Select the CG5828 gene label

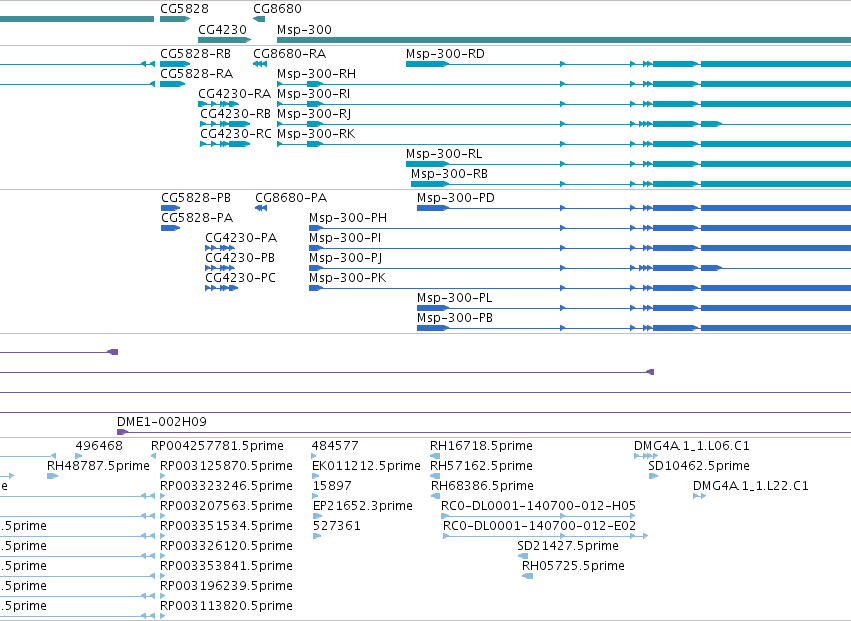[x=184, y=9]
